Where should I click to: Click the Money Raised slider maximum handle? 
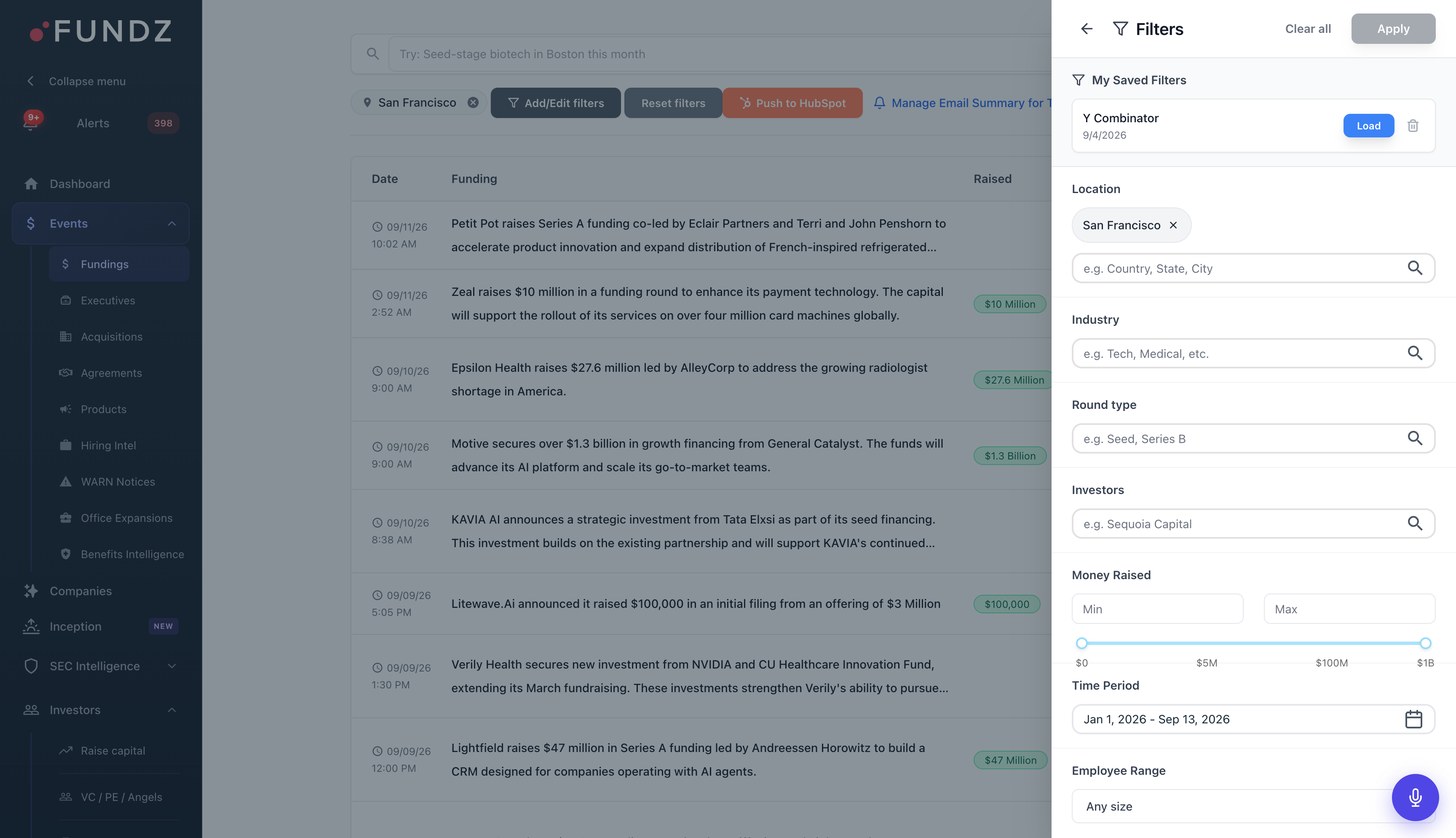(x=1425, y=643)
